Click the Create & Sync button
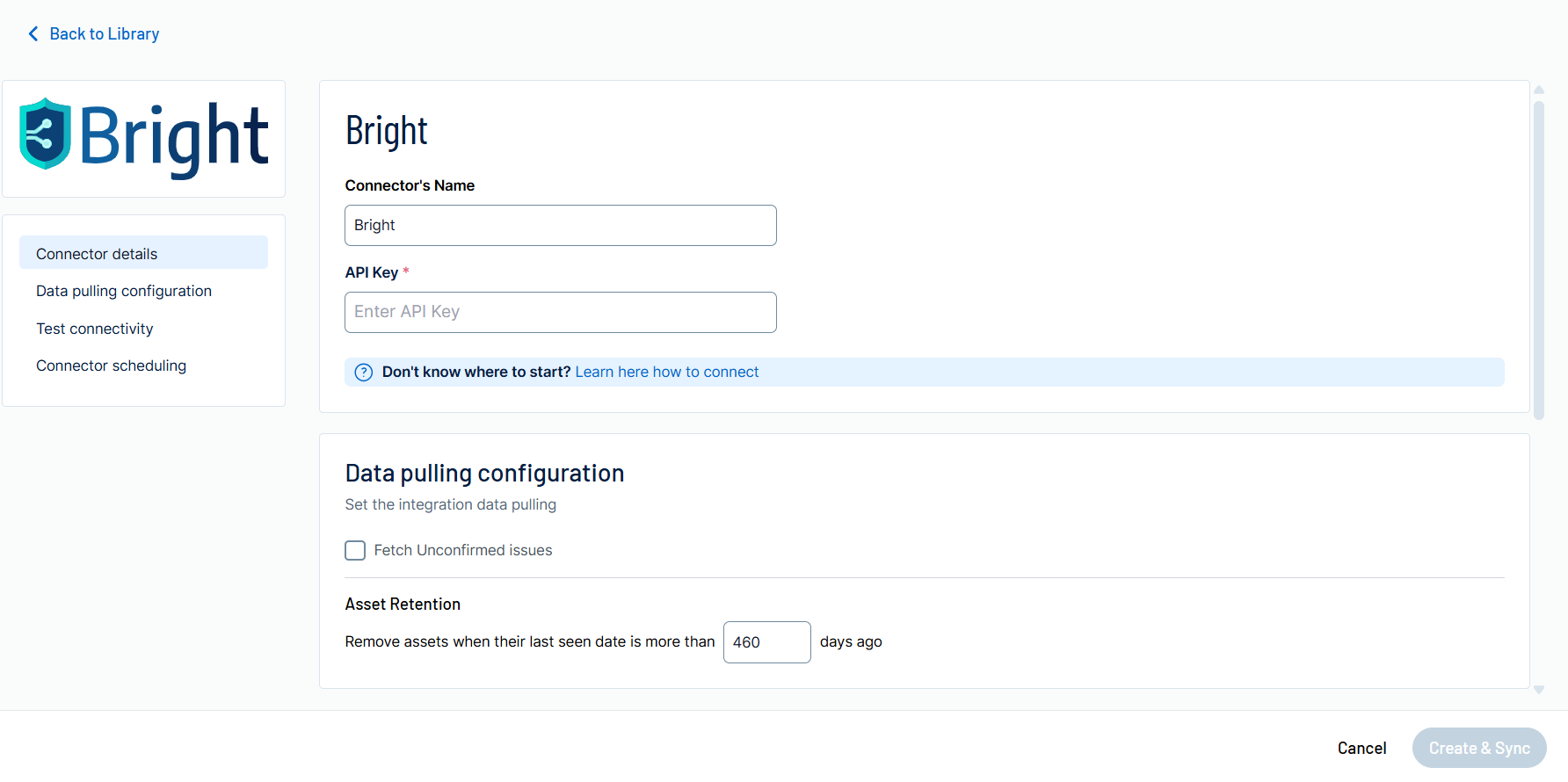Image resolution: width=1568 pixels, height=782 pixels. tap(1479, 748)
